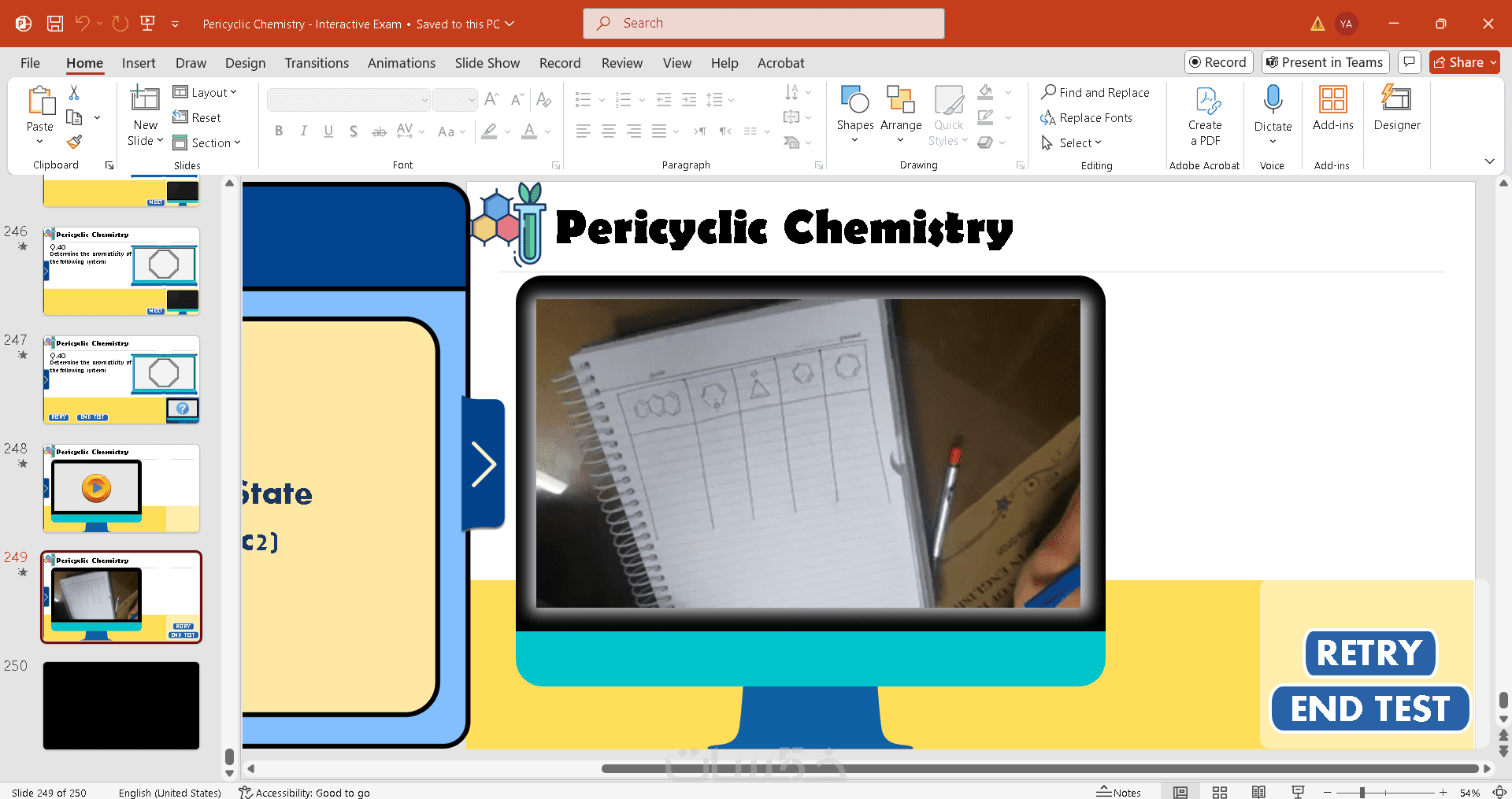Viewport: 1512px width, 799px height.
Task: Center the text alignment
Action: pos(608,131)
